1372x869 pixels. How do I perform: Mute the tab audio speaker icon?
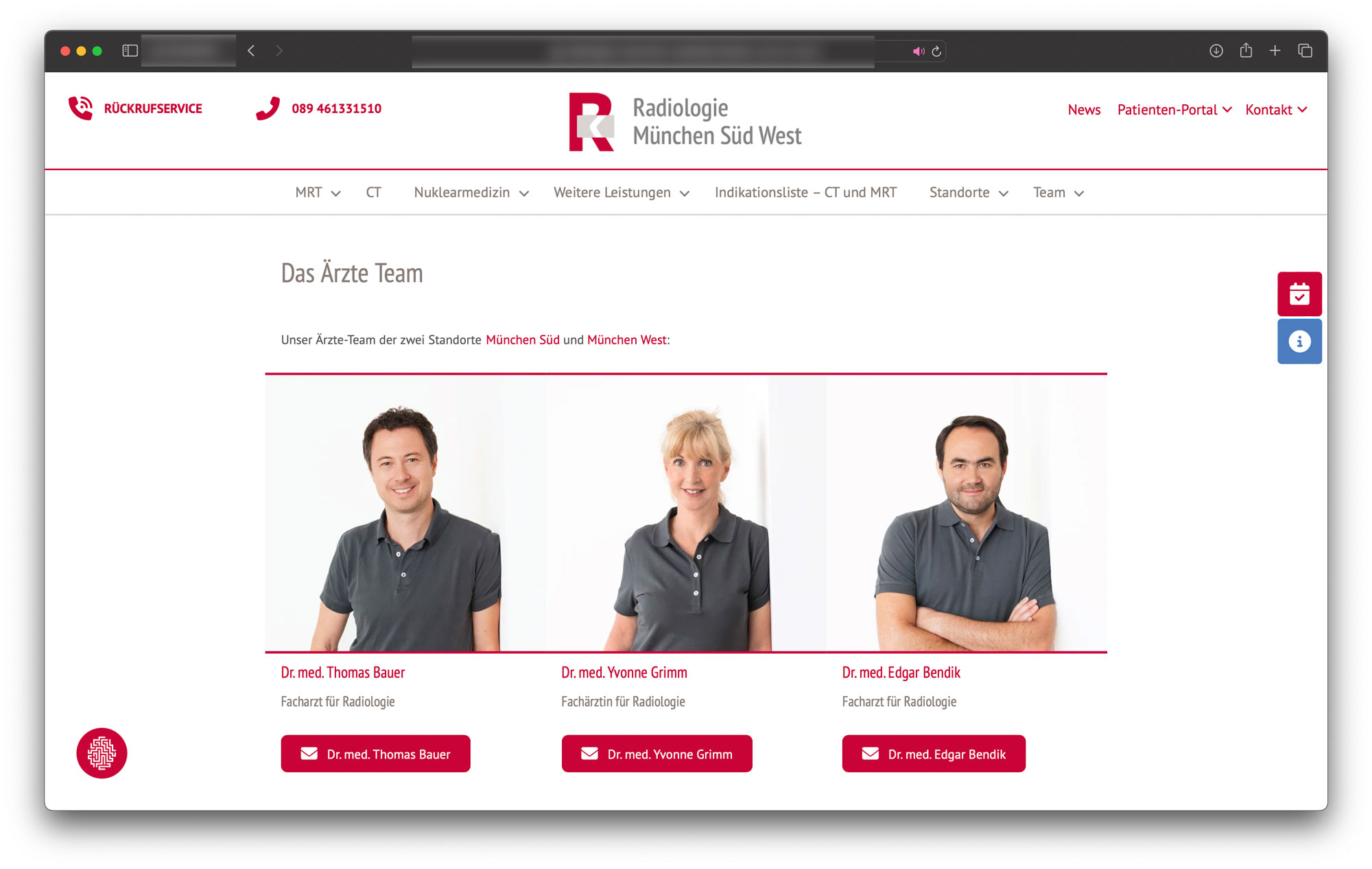tap(919, 51)
